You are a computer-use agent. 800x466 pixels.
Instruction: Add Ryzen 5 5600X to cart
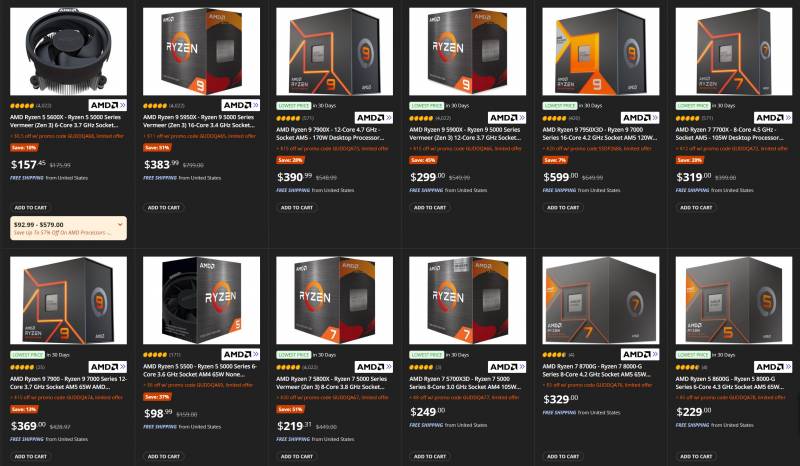[x=31, y=208]
